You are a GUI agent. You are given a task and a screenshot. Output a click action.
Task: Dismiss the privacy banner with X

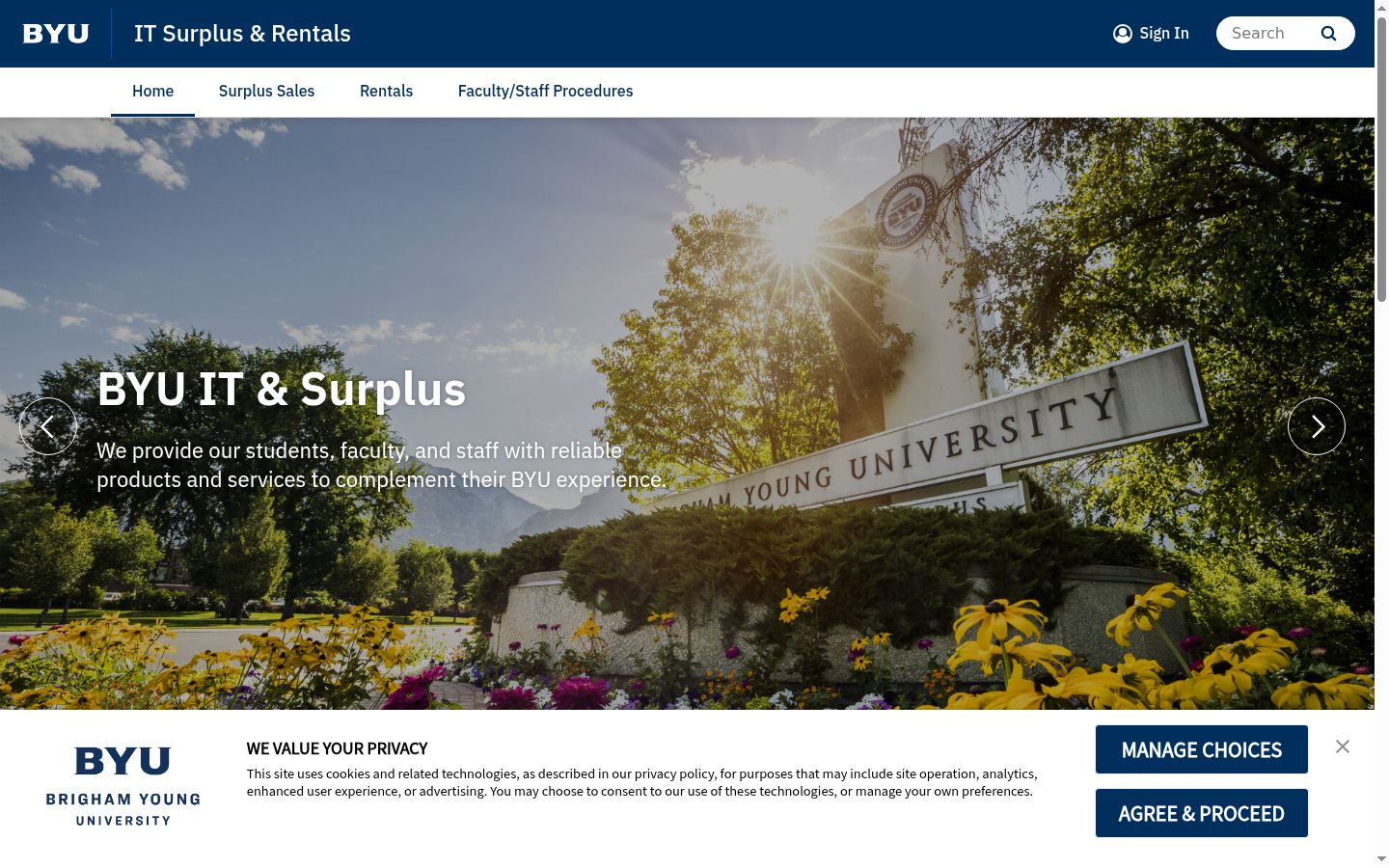1343,746
